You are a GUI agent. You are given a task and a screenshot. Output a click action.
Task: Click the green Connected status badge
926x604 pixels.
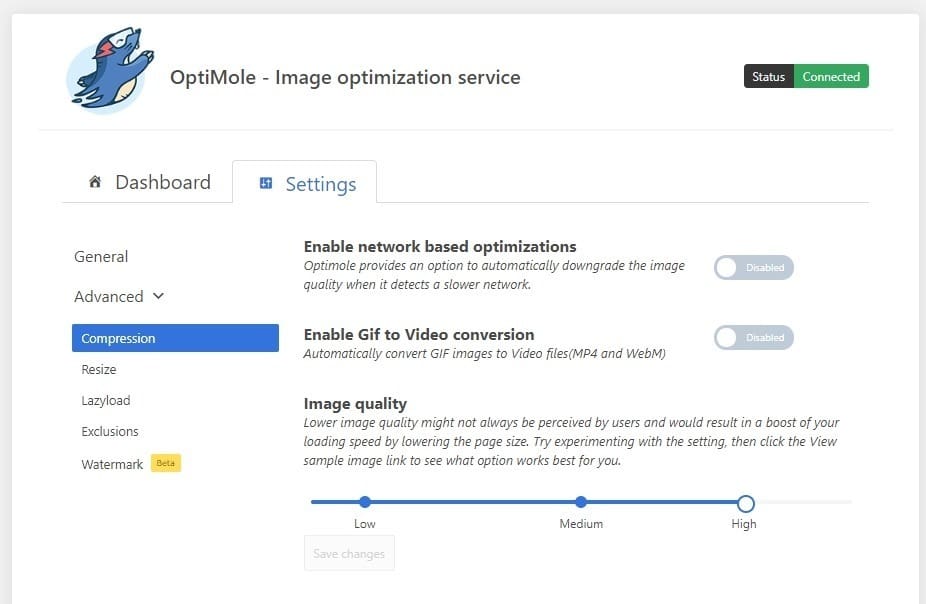pyautogui.click(x=831, y=76)
